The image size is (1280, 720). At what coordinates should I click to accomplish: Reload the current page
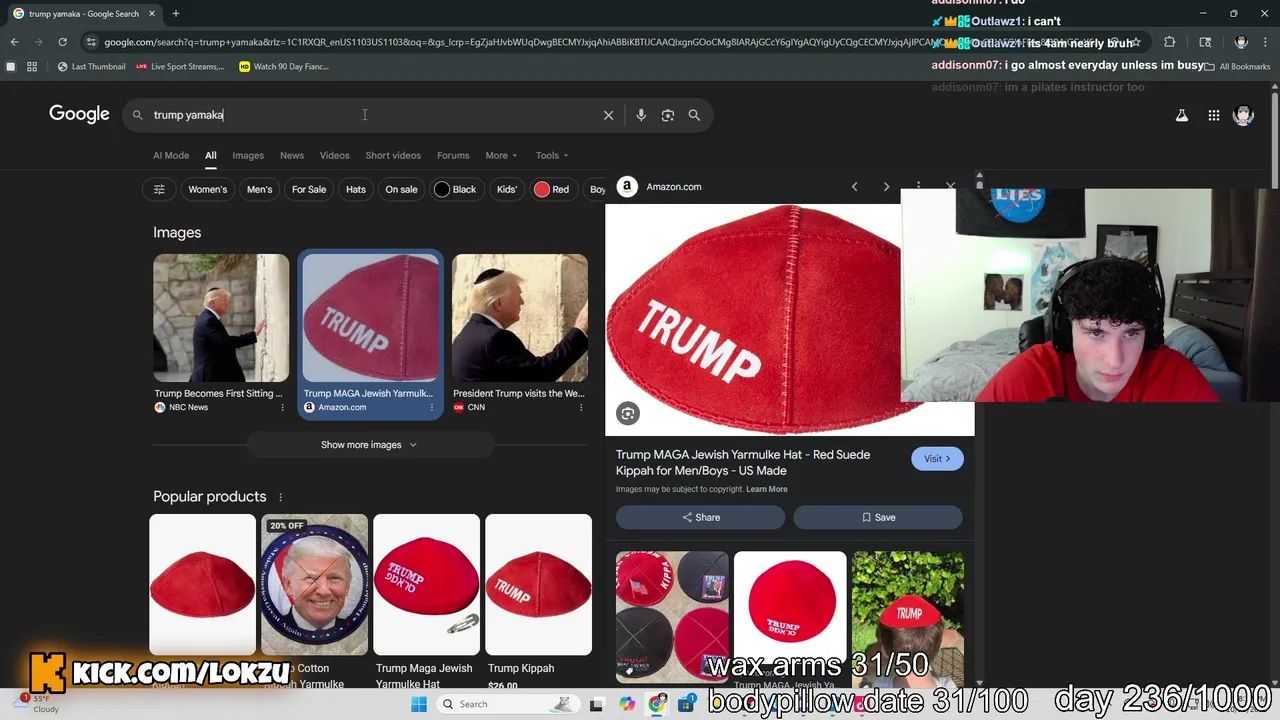pyautogui.click(x=62, y=42)
